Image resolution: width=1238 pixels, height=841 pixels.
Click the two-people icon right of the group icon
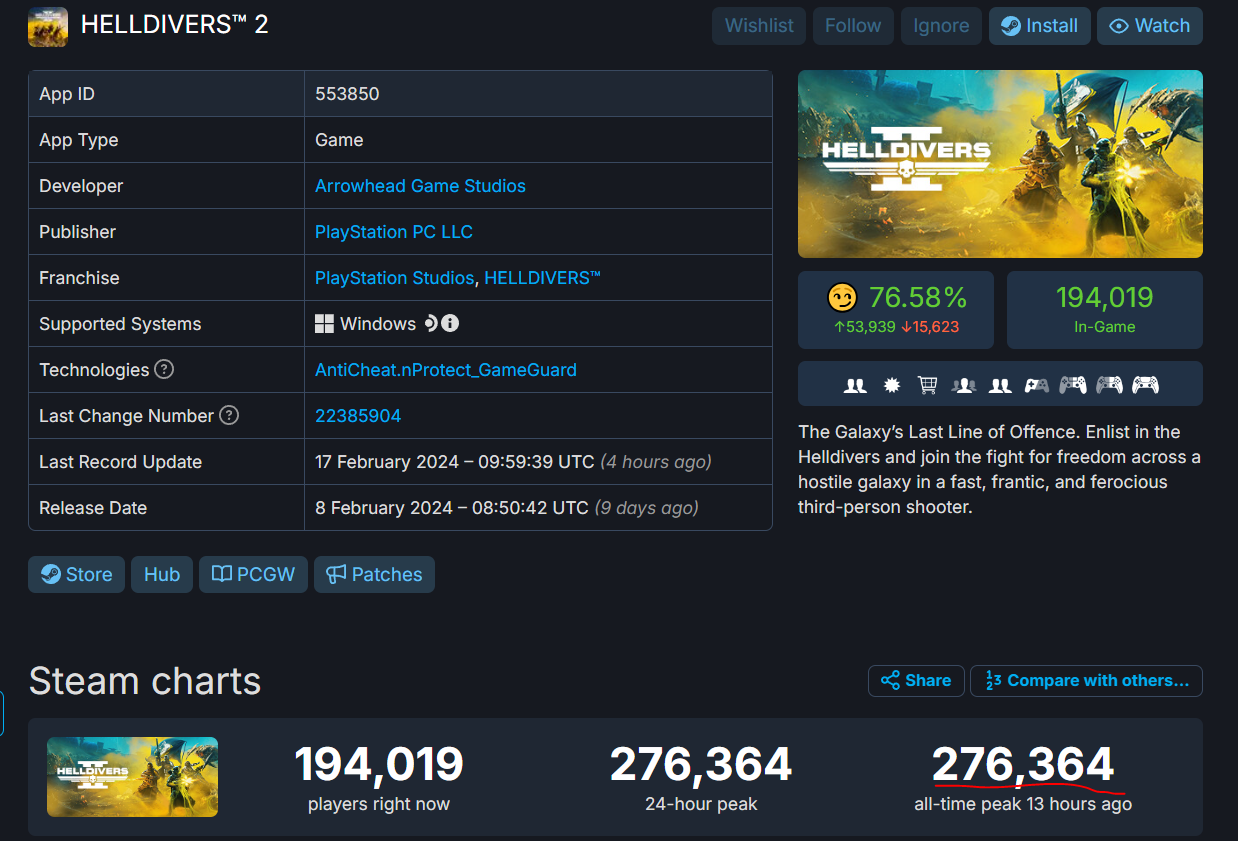1000,385
